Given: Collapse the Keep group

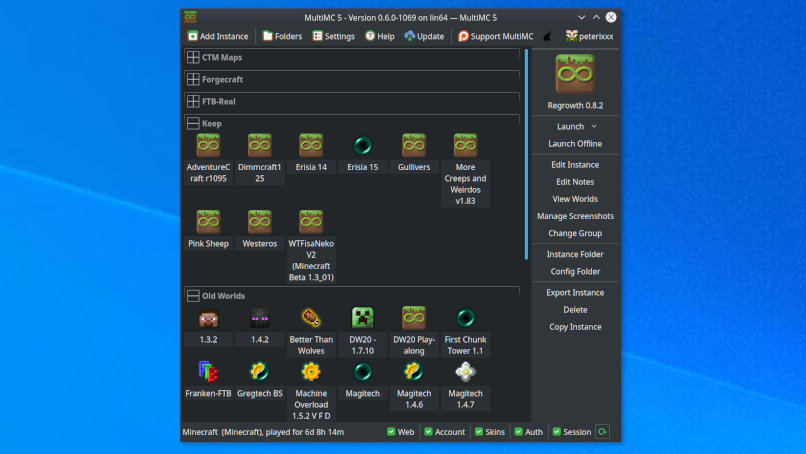Looking at the screenshot, I should pos(193,123).
